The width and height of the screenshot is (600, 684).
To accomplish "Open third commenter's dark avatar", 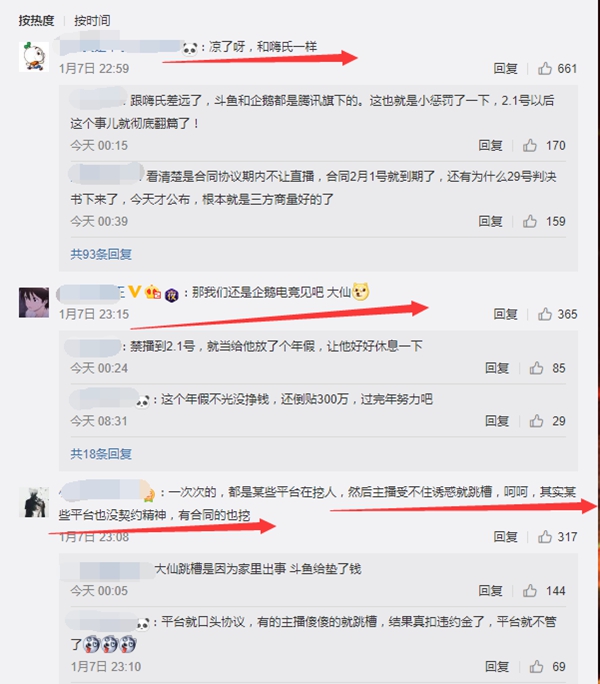I will pyautogui.click(x=34, y=502).
